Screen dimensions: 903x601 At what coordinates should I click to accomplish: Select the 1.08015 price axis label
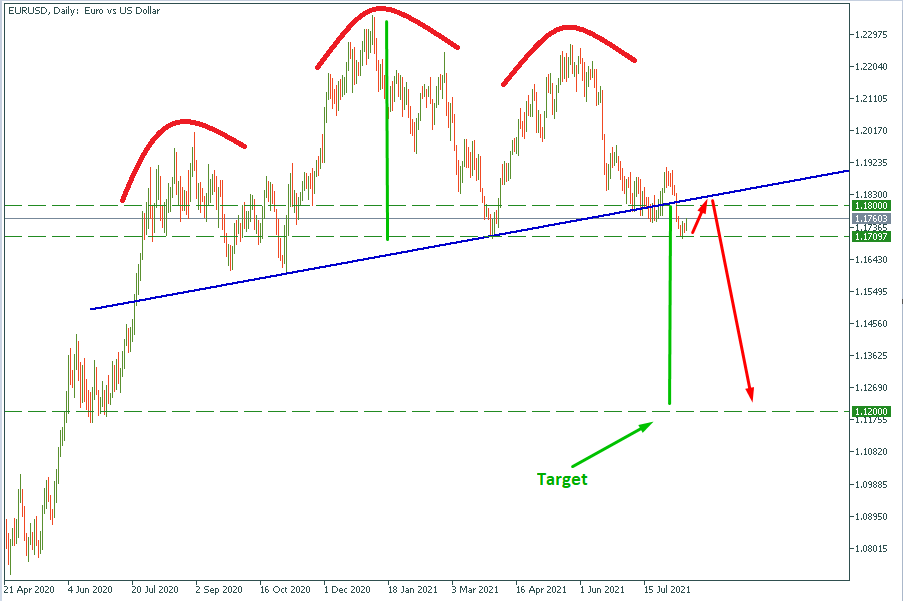pyautogui.click(x=868, y=549)
